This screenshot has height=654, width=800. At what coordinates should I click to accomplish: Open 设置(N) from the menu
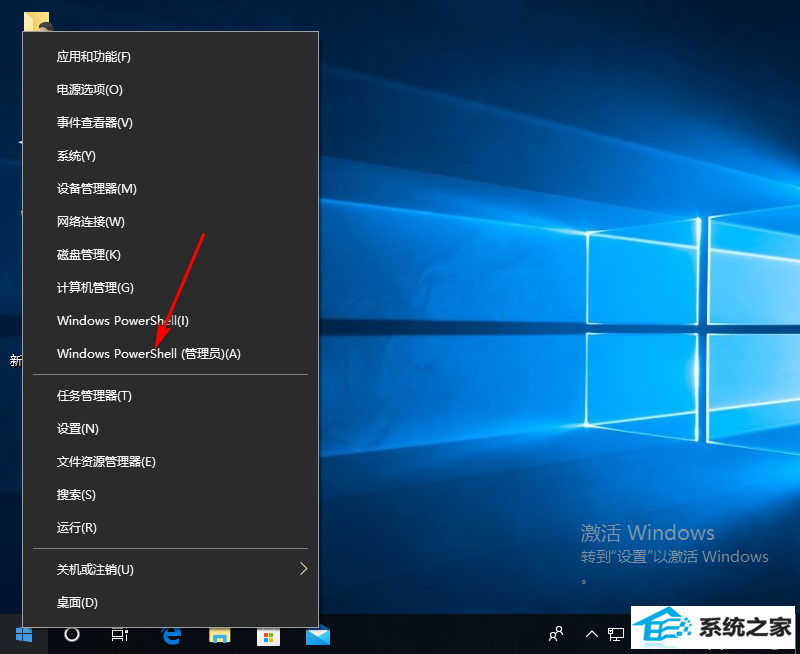click(170, 429)
